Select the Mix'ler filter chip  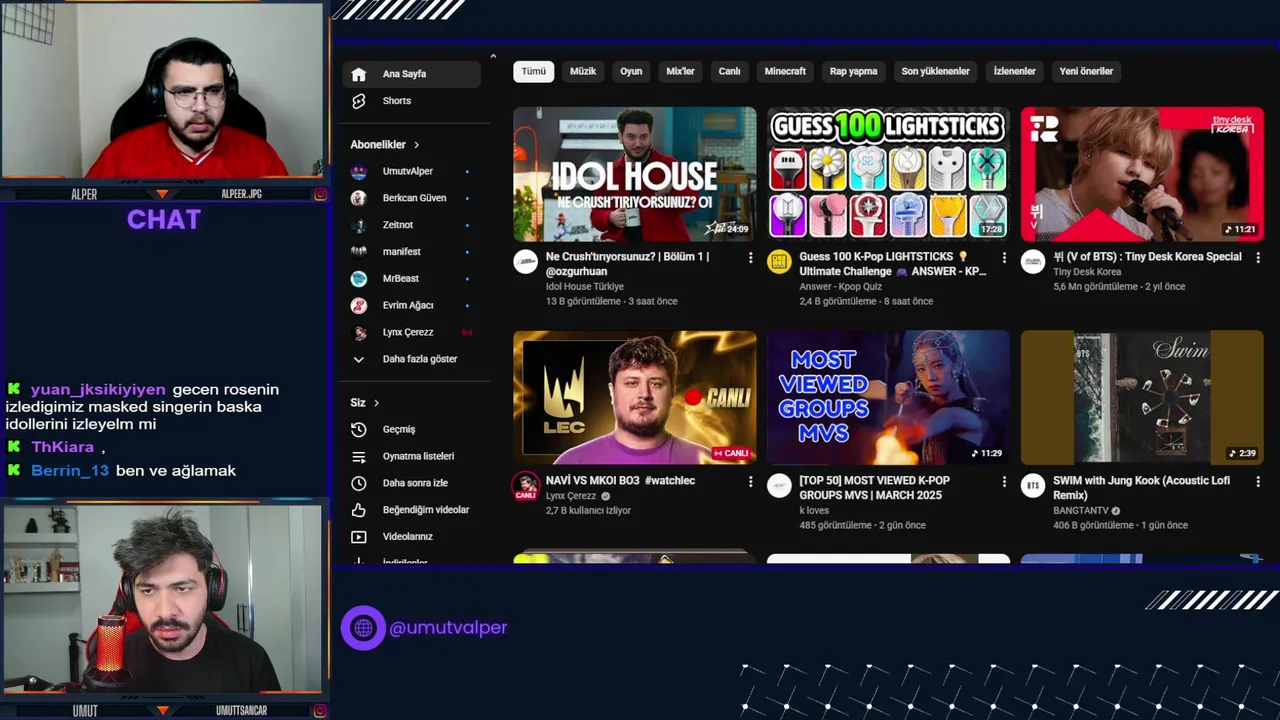[x=680, y=72]
